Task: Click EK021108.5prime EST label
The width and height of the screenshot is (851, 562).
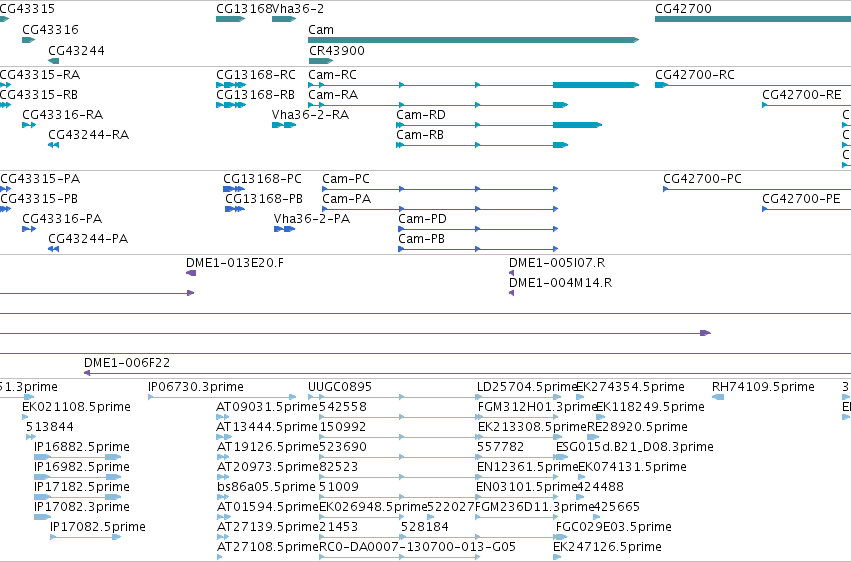Action: point(76,407)
